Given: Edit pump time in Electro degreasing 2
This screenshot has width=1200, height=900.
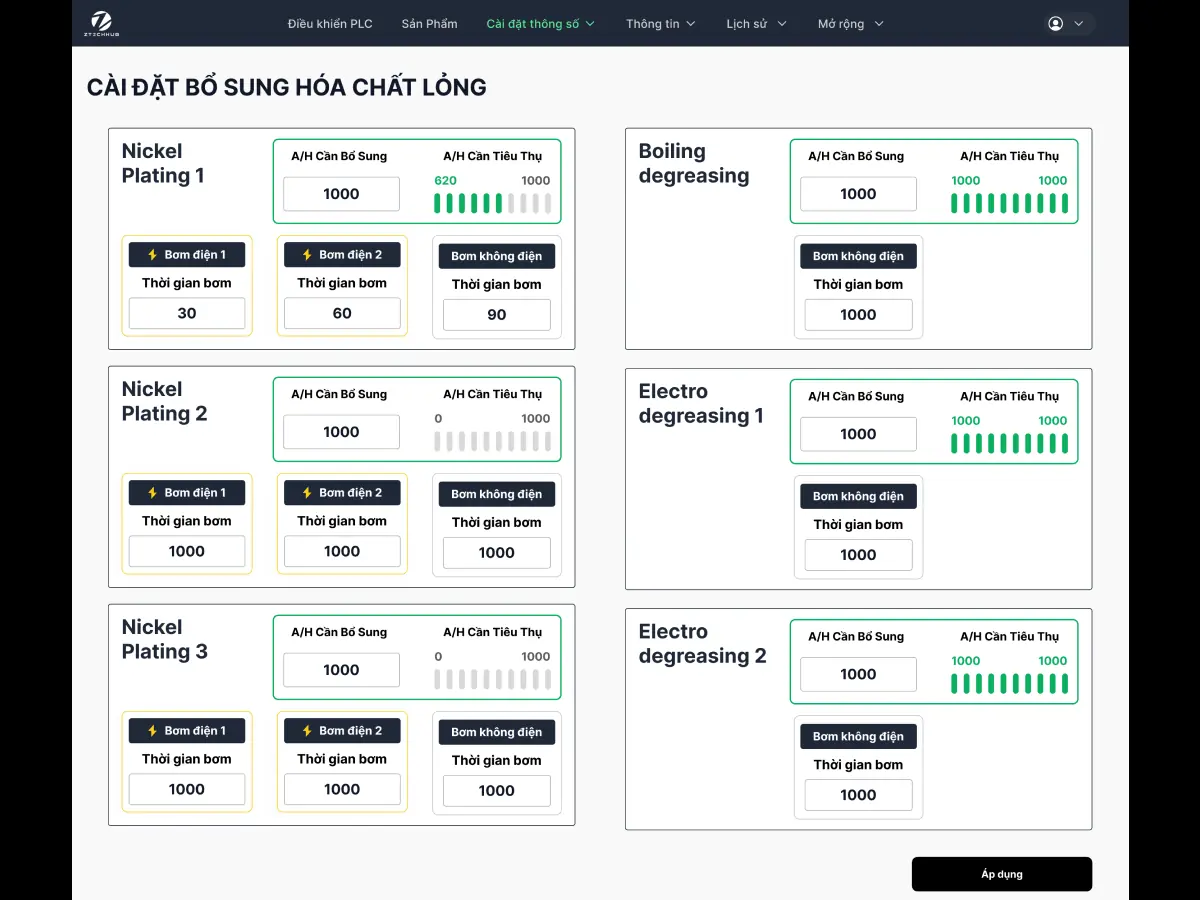Looking at the screenshot, I should [858, 795].
